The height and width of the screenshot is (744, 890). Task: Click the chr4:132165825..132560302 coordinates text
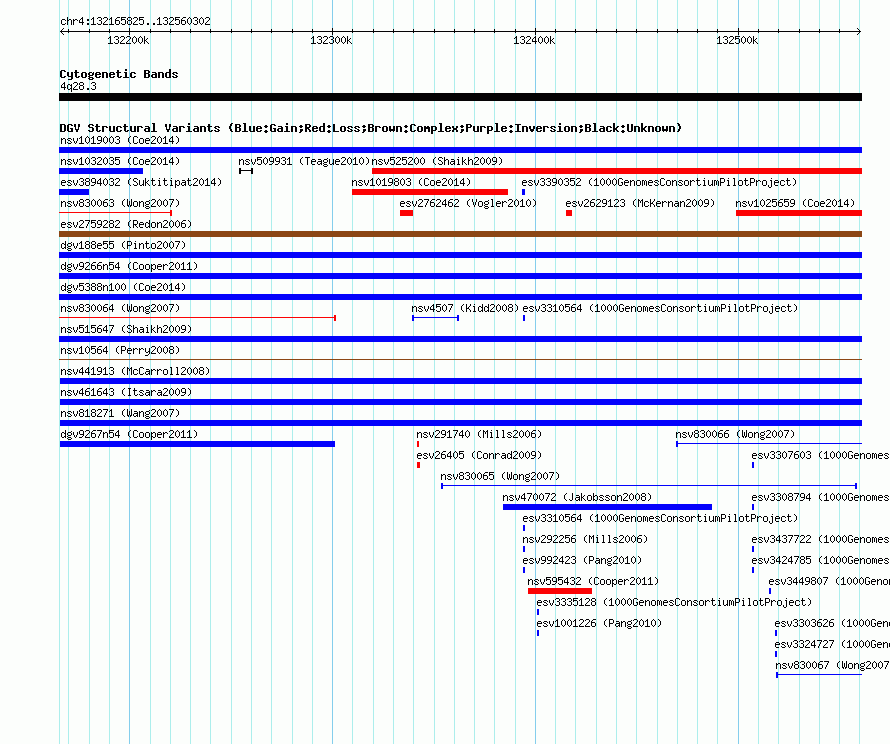(135, 21)
